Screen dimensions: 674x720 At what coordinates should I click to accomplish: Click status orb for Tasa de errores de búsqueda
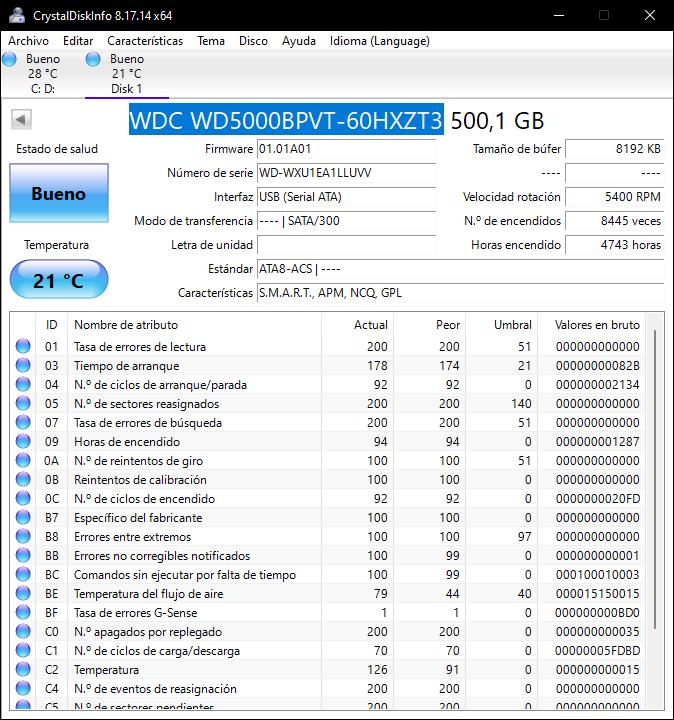(23, 422)
